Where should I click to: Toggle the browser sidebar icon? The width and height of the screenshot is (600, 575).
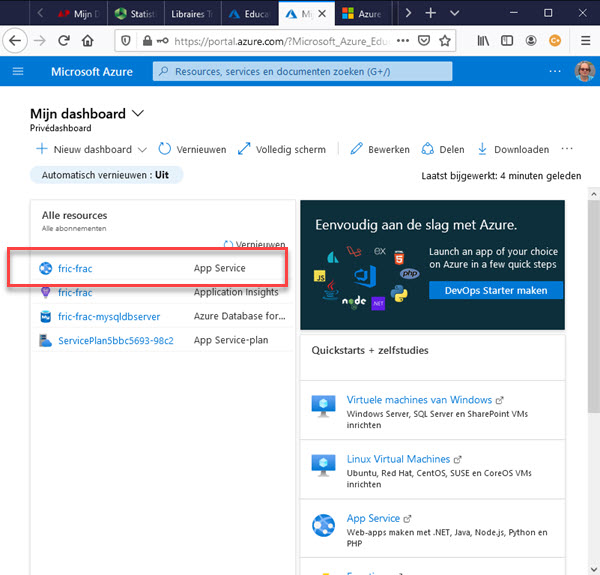tap(507, 41)
